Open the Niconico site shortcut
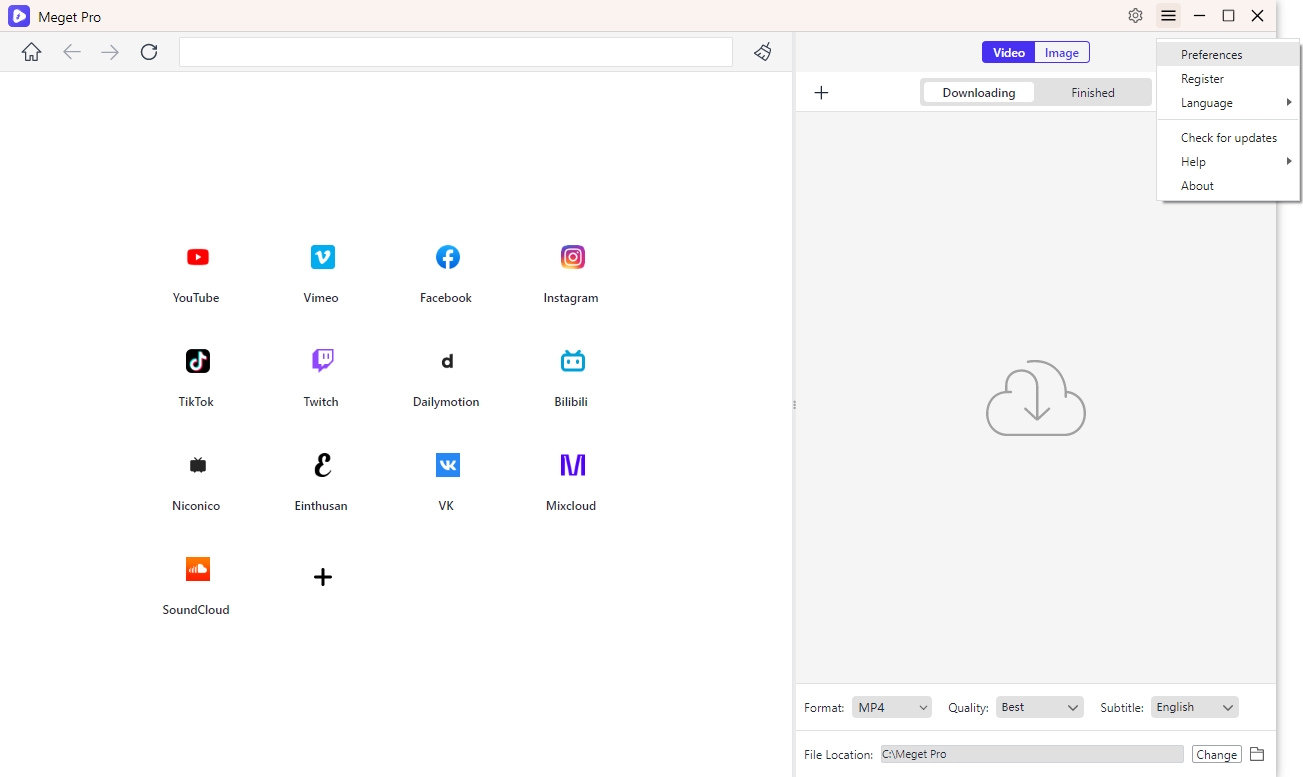The height and width of the screenshot is (777, 1303). click(x=197, y=465)
